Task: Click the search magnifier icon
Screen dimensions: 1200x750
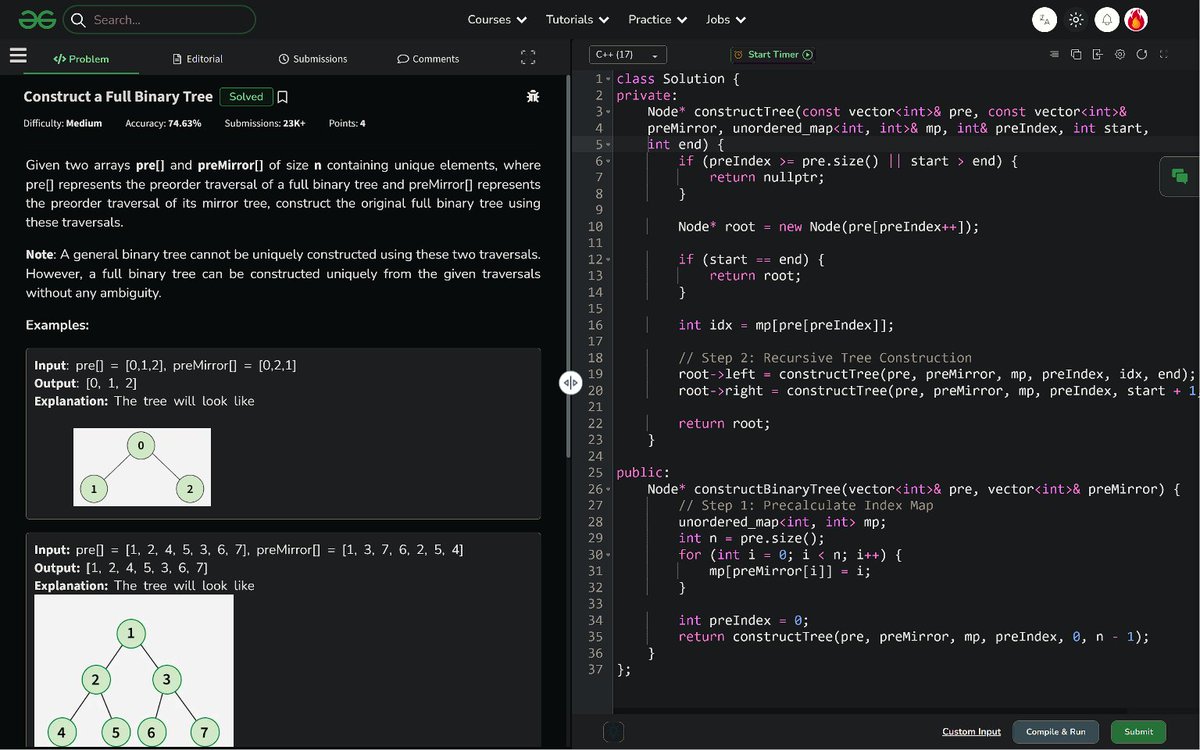Action: (78, 19)
